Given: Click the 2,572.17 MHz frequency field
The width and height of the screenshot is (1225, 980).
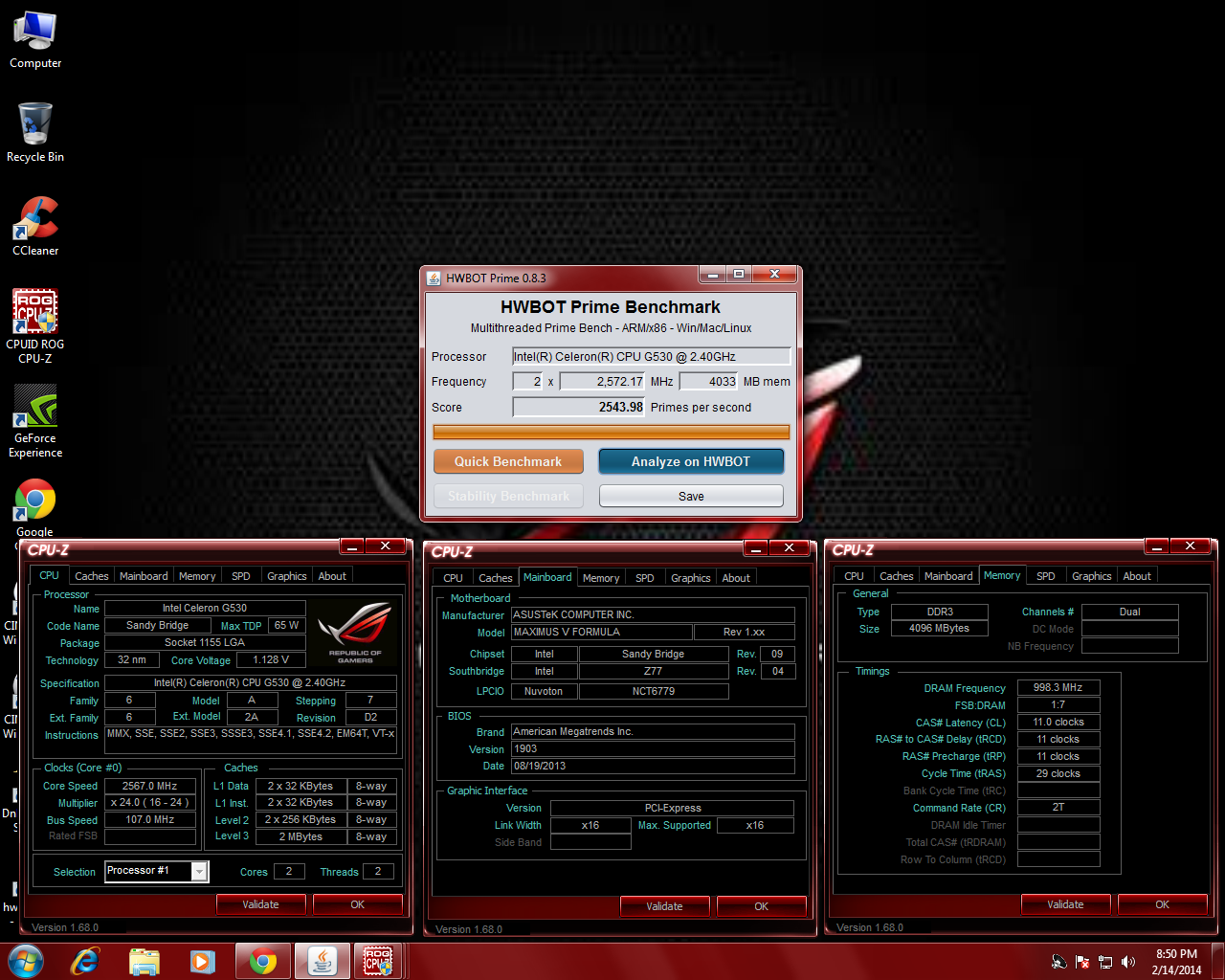Looking at the screenshot, I should 603,381.
